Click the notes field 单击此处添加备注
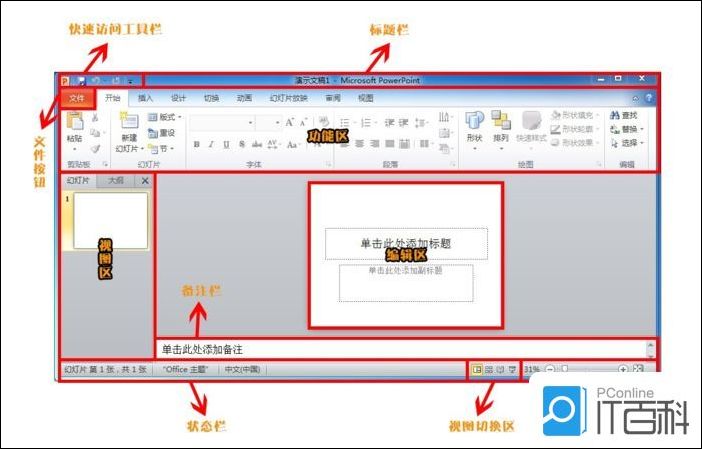 401,350
